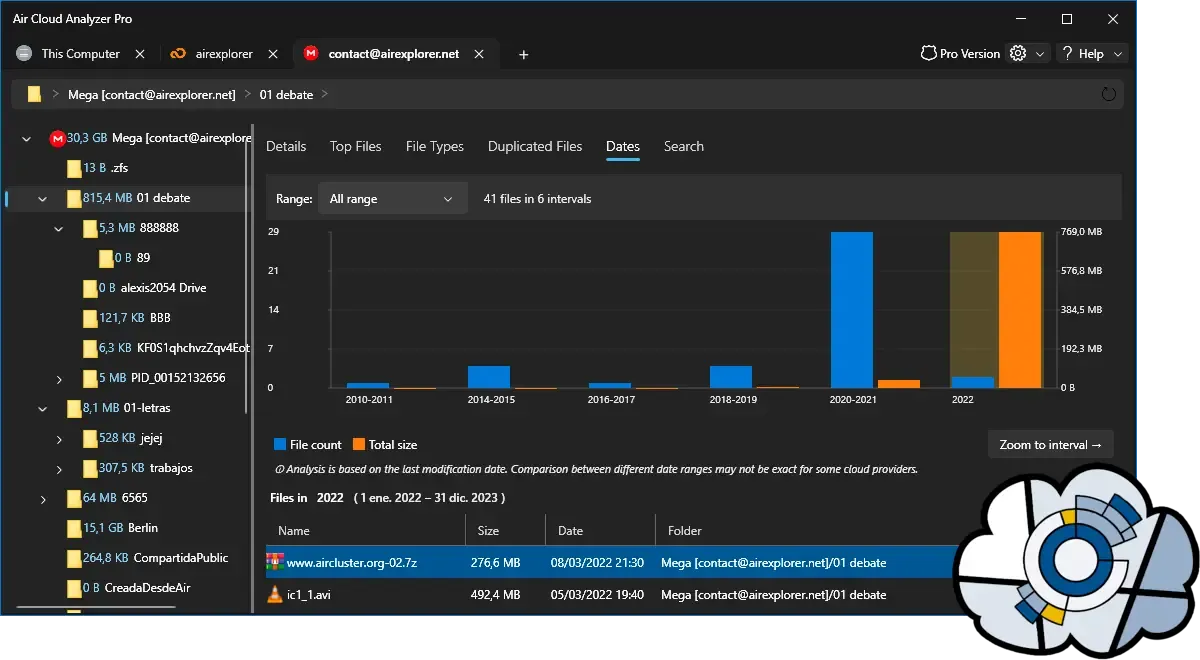
Task: Close the contact@airexplorer.net tab
Action: 480,54
